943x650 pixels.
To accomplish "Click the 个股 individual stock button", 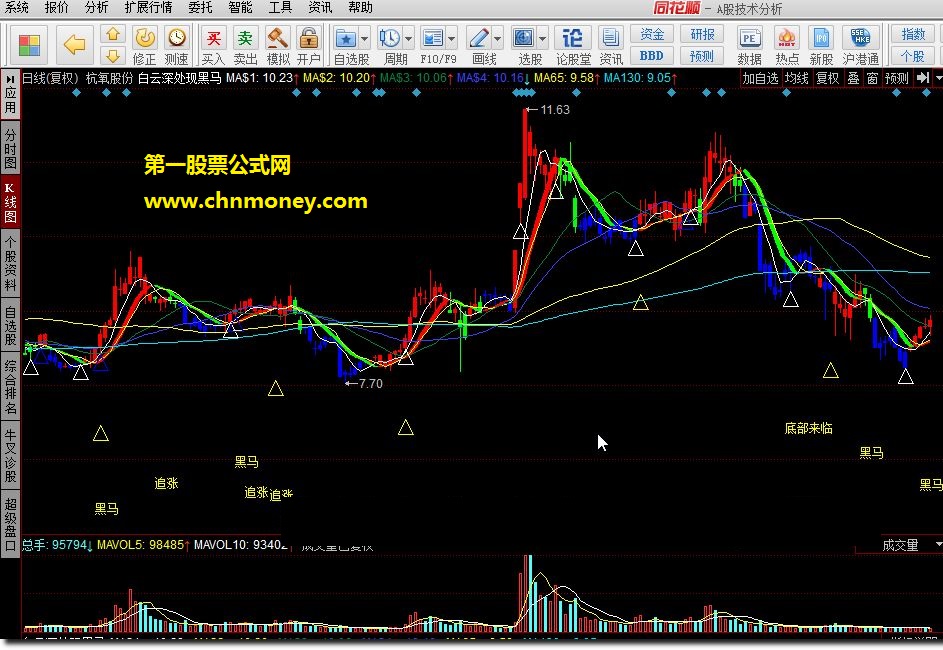I will (912, 56).
